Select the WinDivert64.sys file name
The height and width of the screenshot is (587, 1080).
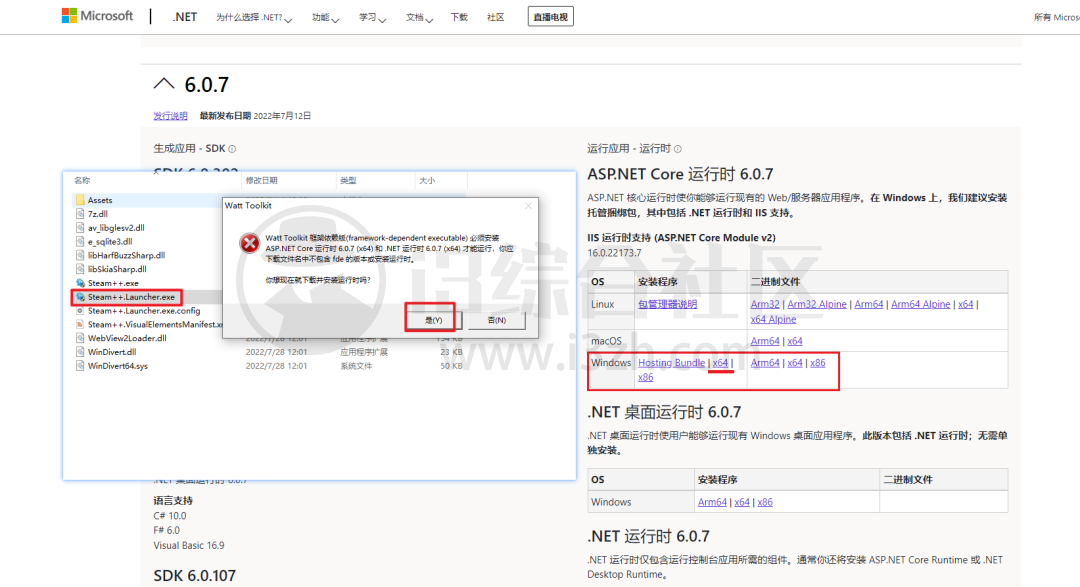point(118,366)
